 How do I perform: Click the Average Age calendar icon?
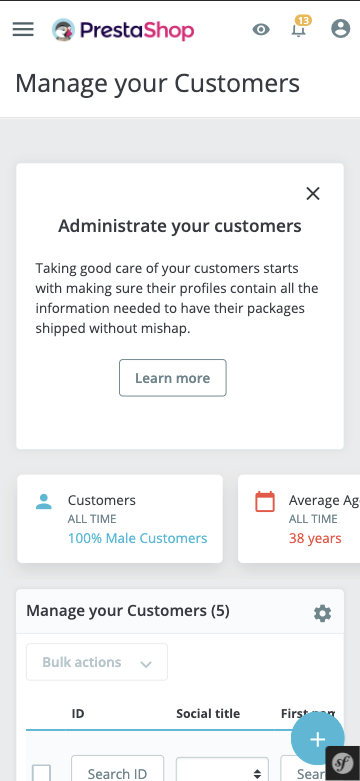(x=265, y=502)
